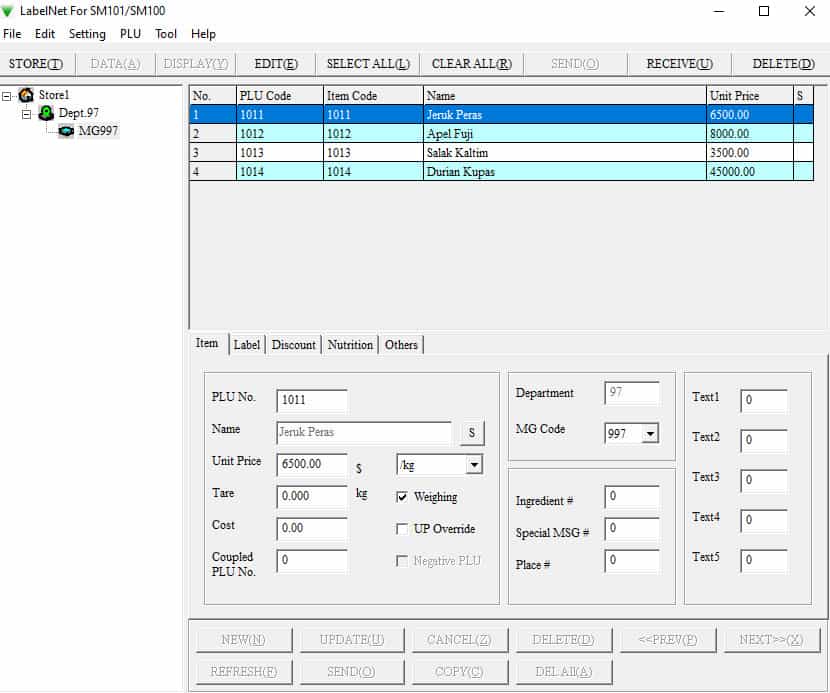The width and height of the screenshot is (830, 693).
Task: Click the Unit Price input field
Action: click(312, 464)
